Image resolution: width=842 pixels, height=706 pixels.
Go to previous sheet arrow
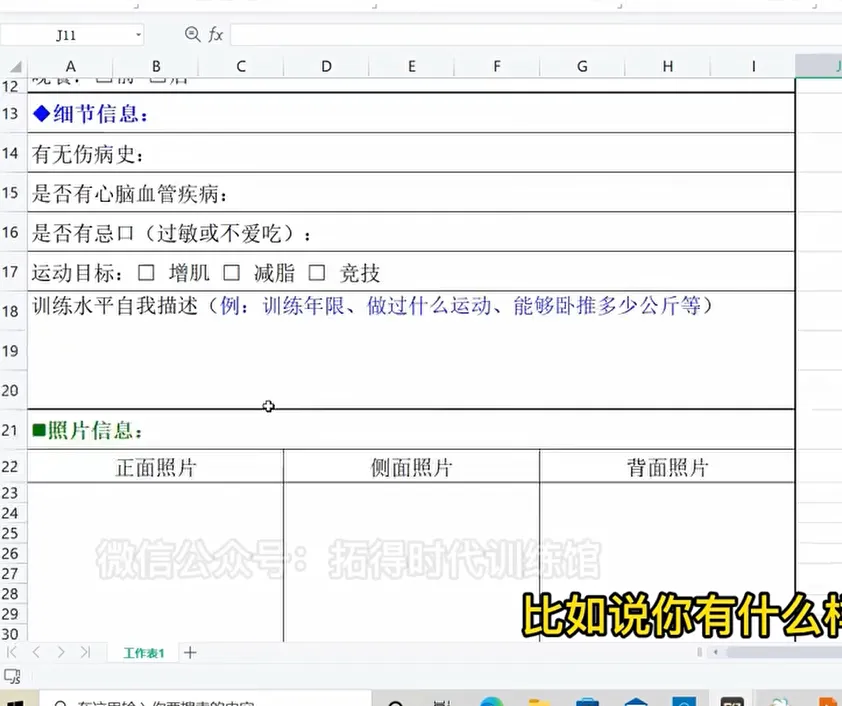pos(36,652)
